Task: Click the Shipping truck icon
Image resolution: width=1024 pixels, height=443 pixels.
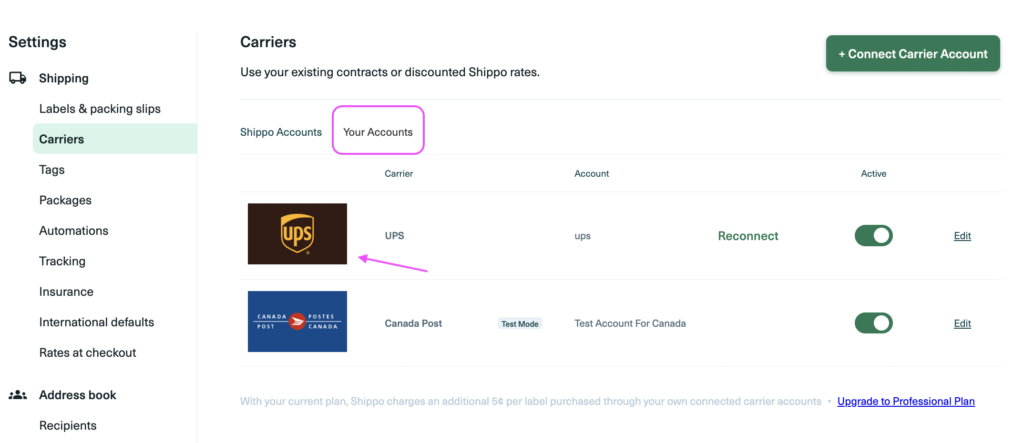Action: pyautogui.click(x=18, y=78)
